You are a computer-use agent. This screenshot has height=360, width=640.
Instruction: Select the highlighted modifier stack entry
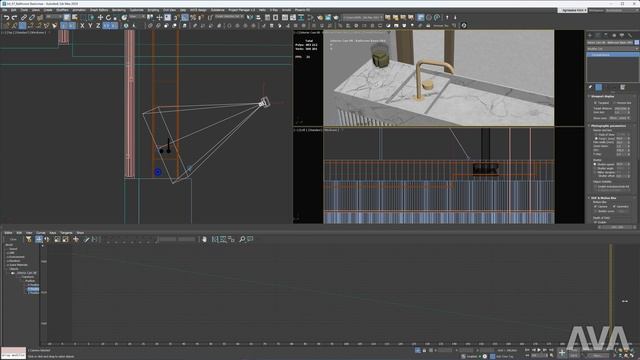coord(612,54)
